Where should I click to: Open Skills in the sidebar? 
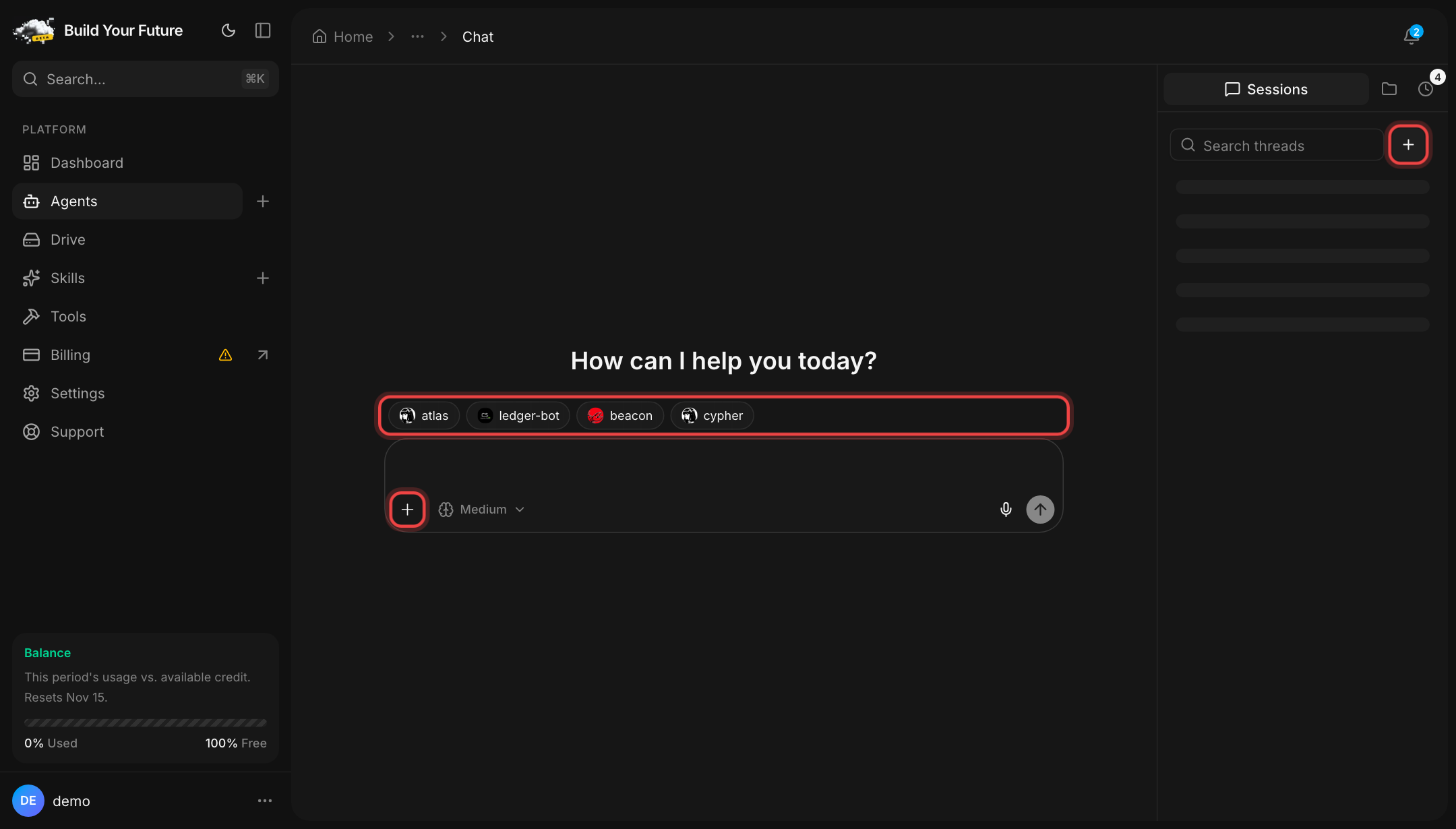pos(127,278)
